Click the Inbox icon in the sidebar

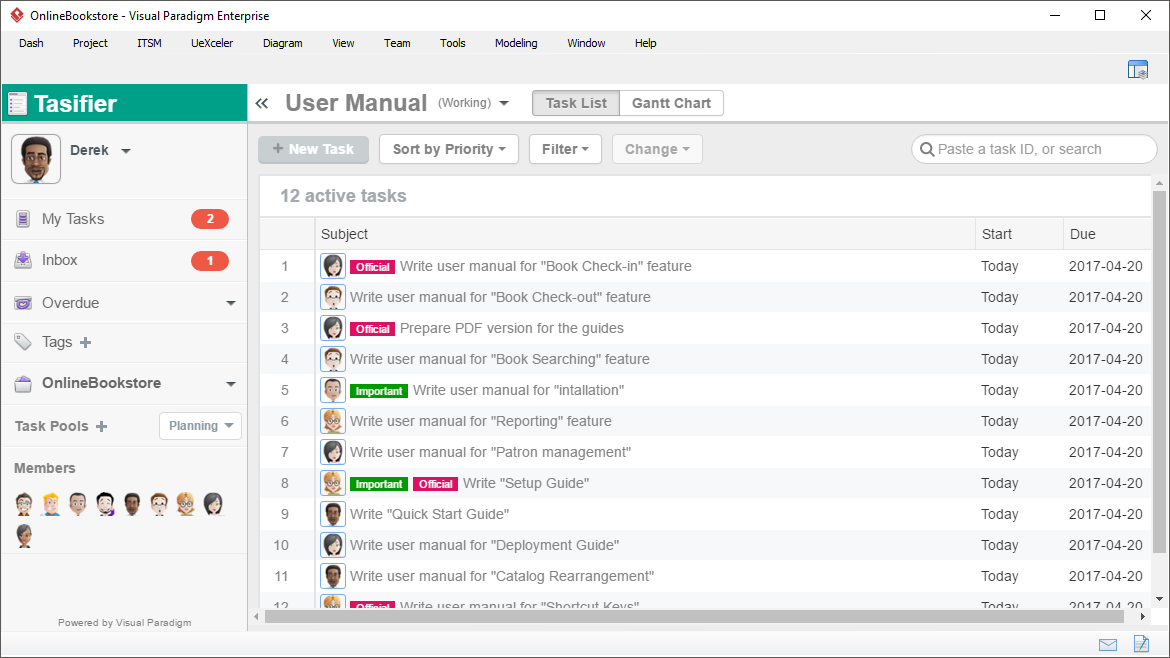tap(22, 260)
